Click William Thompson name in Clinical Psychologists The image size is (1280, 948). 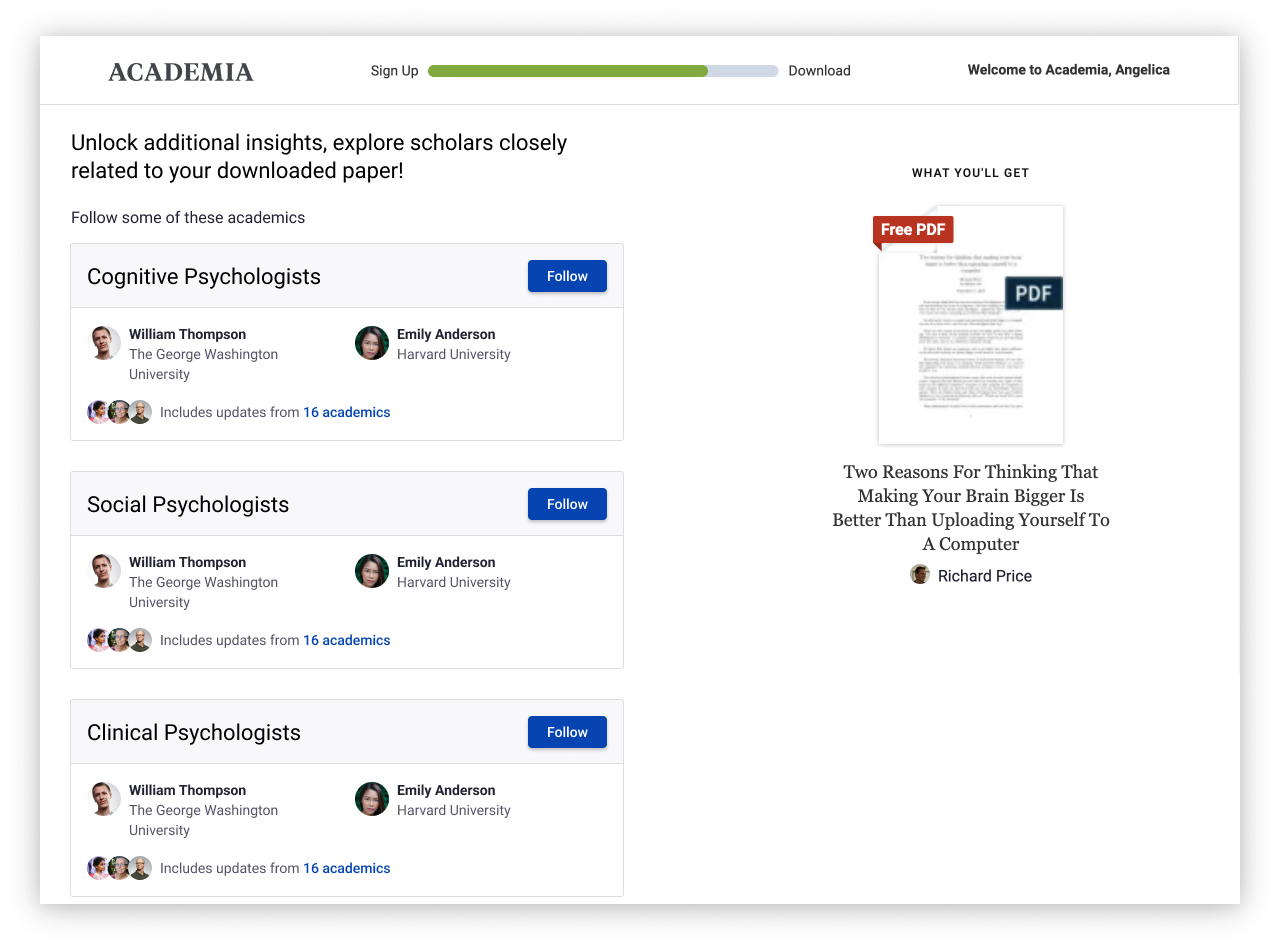click(x=187, y=790)
